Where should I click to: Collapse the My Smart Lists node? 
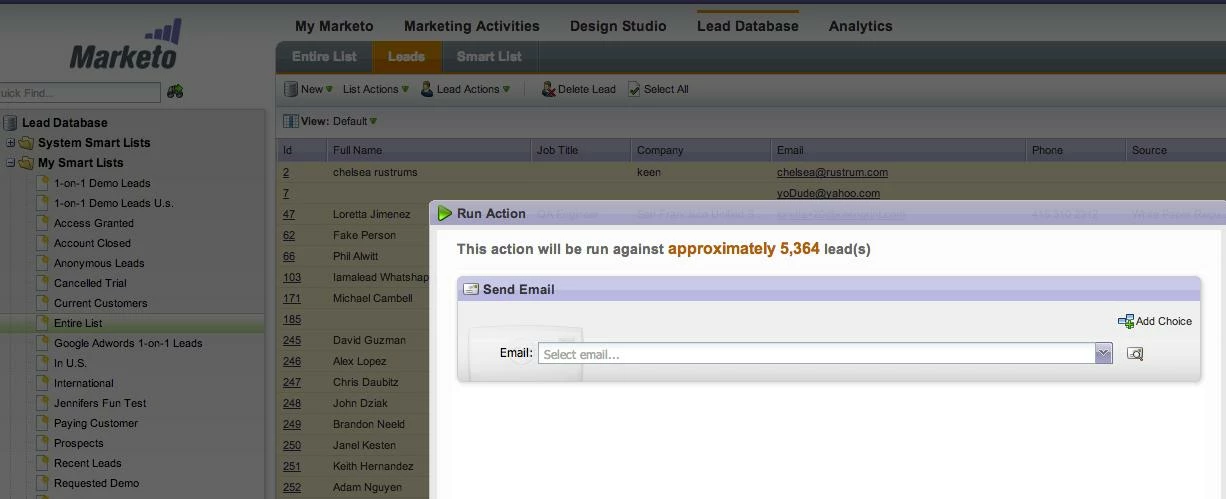[x=11, y=163]
